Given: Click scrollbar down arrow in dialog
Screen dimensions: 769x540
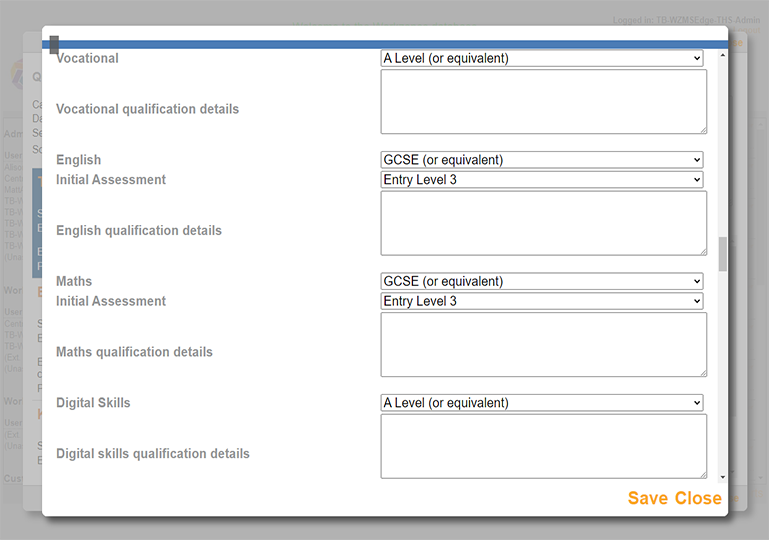Looking at the screenshot, I should pyautogui.click(x=722, y=477).
